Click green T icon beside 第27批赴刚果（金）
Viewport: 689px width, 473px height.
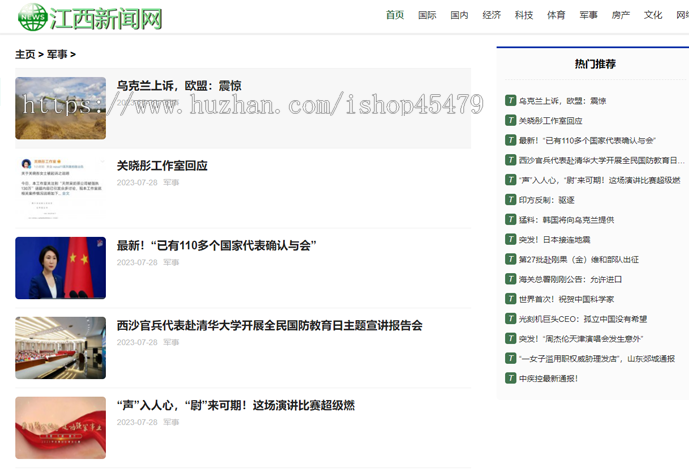click(510, 259)
